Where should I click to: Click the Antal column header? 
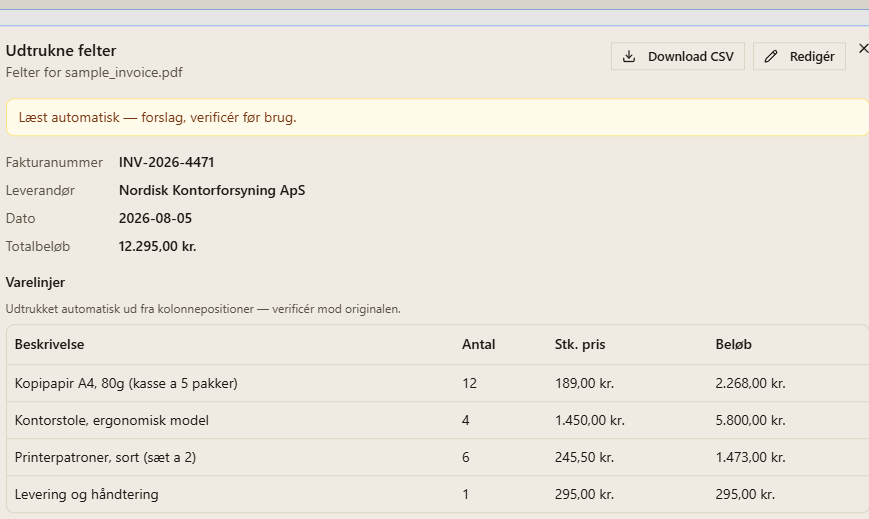(x=478, y=344)
